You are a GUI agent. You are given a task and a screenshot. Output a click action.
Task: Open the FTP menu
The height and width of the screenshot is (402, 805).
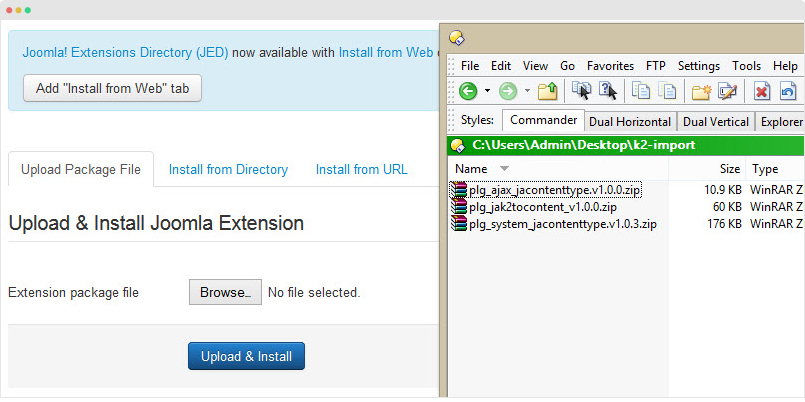coord(656,66)
